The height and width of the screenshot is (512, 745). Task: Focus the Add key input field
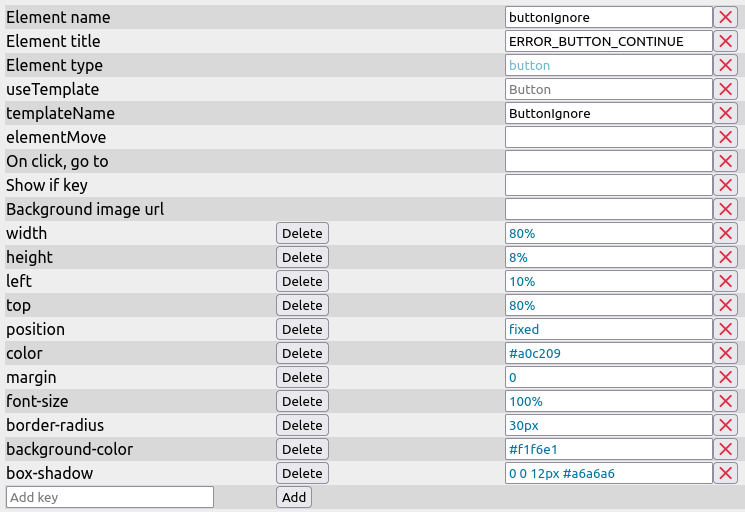(x=110, y=497)
